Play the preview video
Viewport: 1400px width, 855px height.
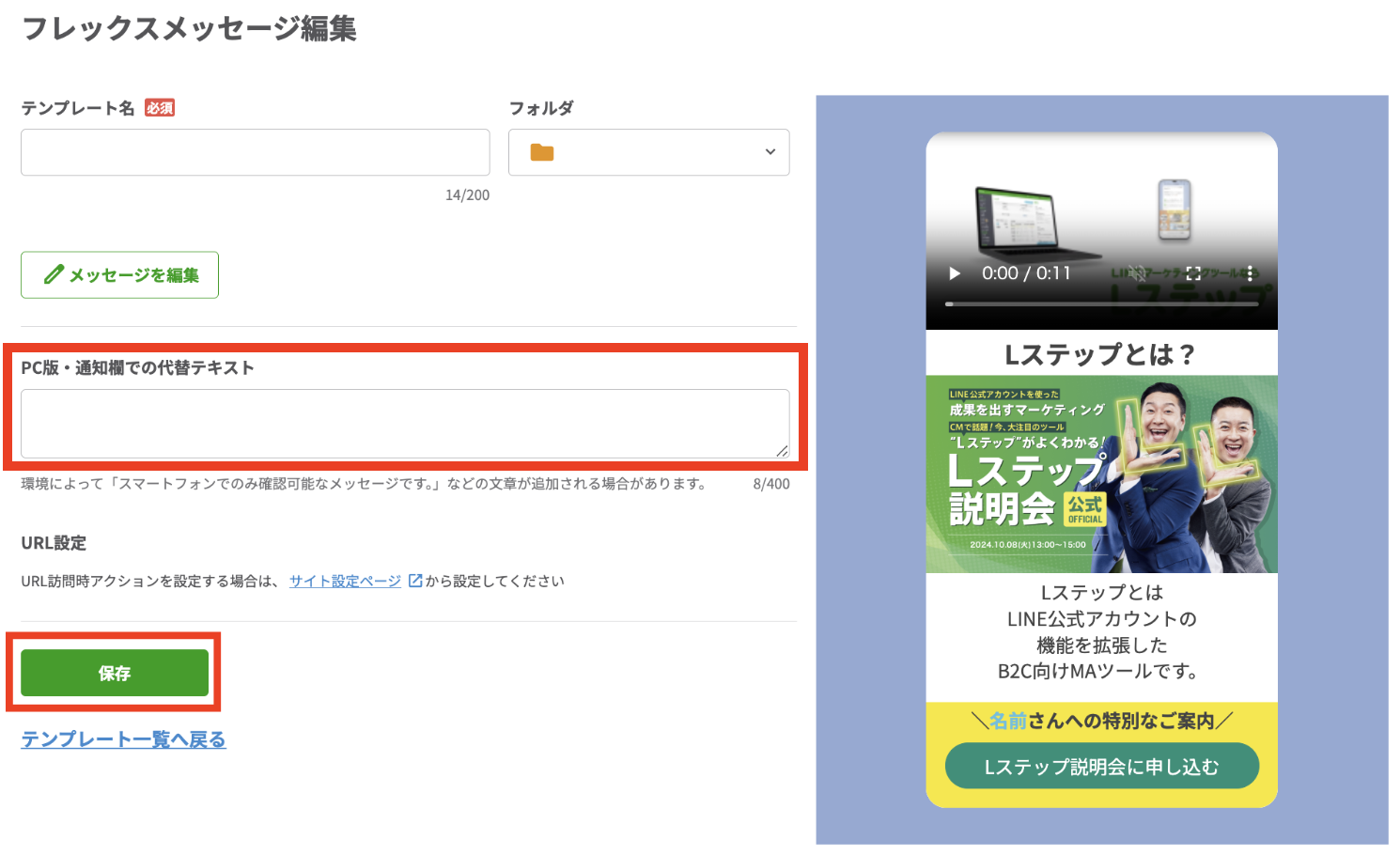point(955,273)
